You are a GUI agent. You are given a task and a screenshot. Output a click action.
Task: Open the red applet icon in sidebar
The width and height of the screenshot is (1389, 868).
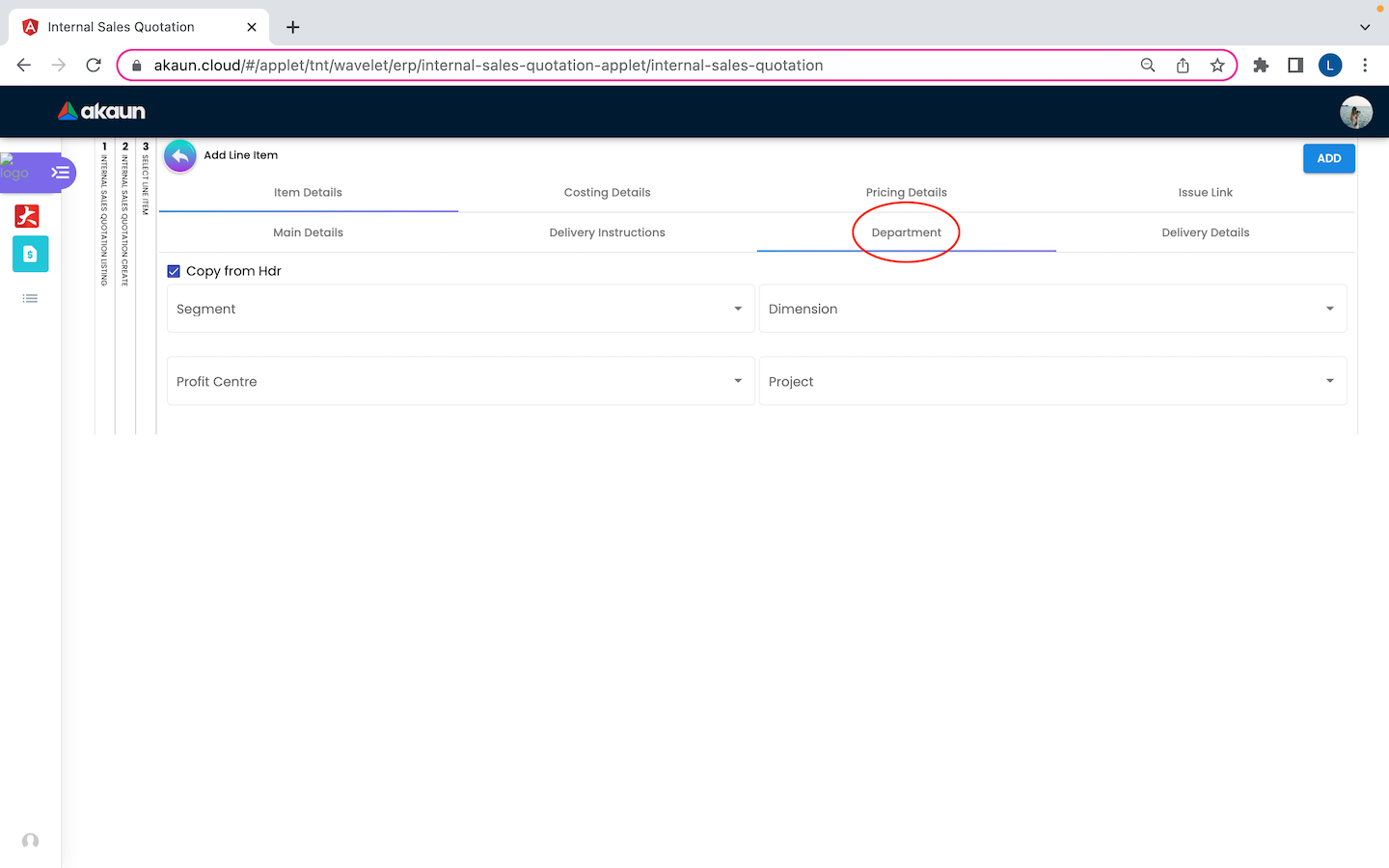(27, 215)
